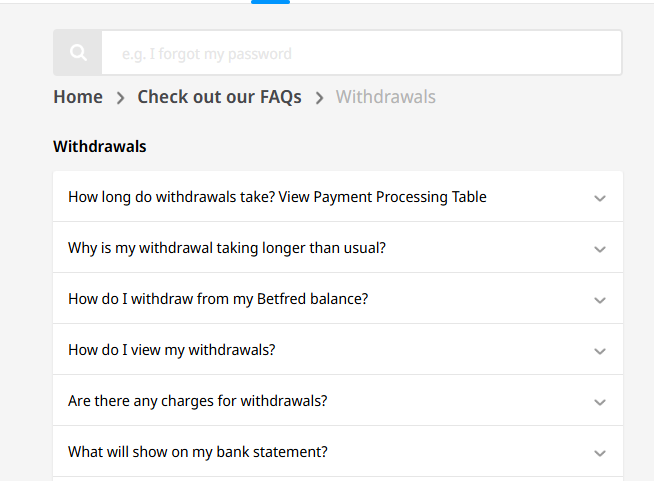Expand chevron for 'Are there any charges' question

[600, 402]
